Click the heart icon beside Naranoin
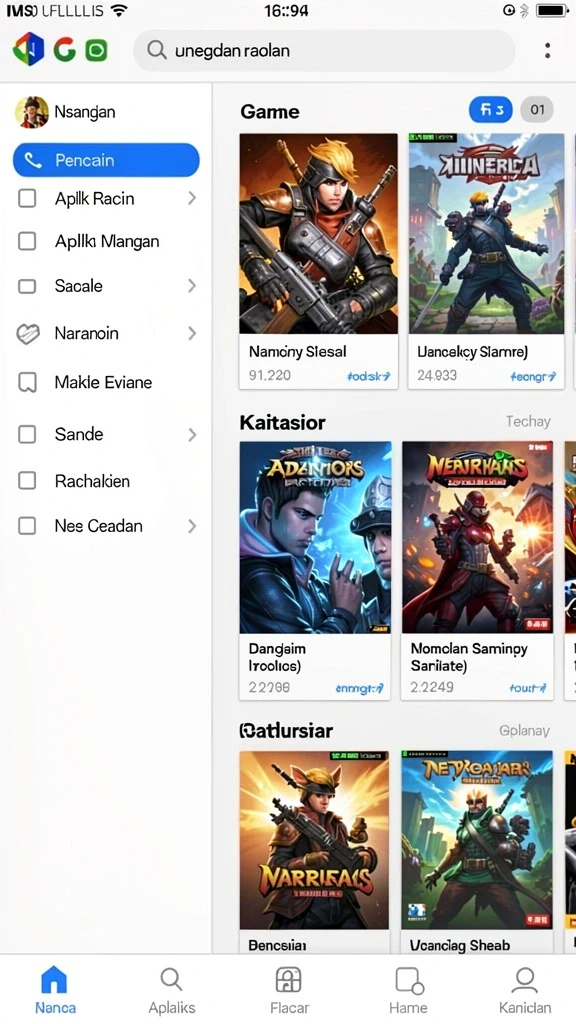The height and width of the screenshot is (1024, 576). (x=27, y=334)
